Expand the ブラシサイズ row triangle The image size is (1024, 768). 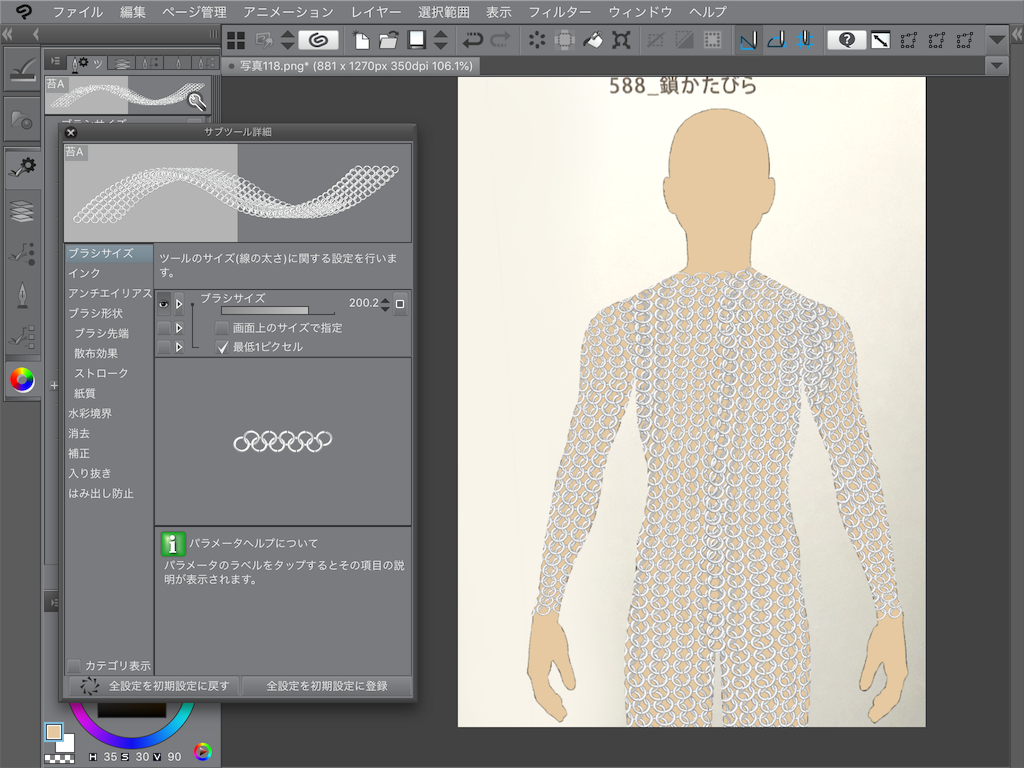coord(179,304)
